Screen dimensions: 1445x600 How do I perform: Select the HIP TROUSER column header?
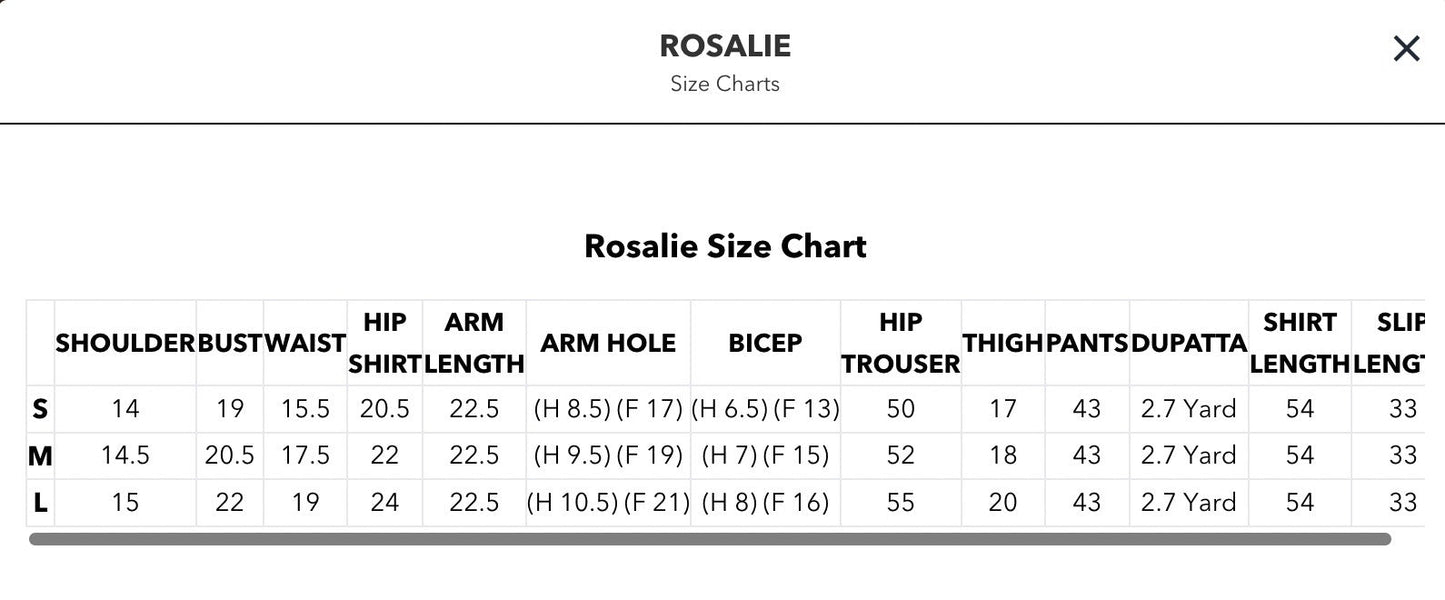click(900, 342)
